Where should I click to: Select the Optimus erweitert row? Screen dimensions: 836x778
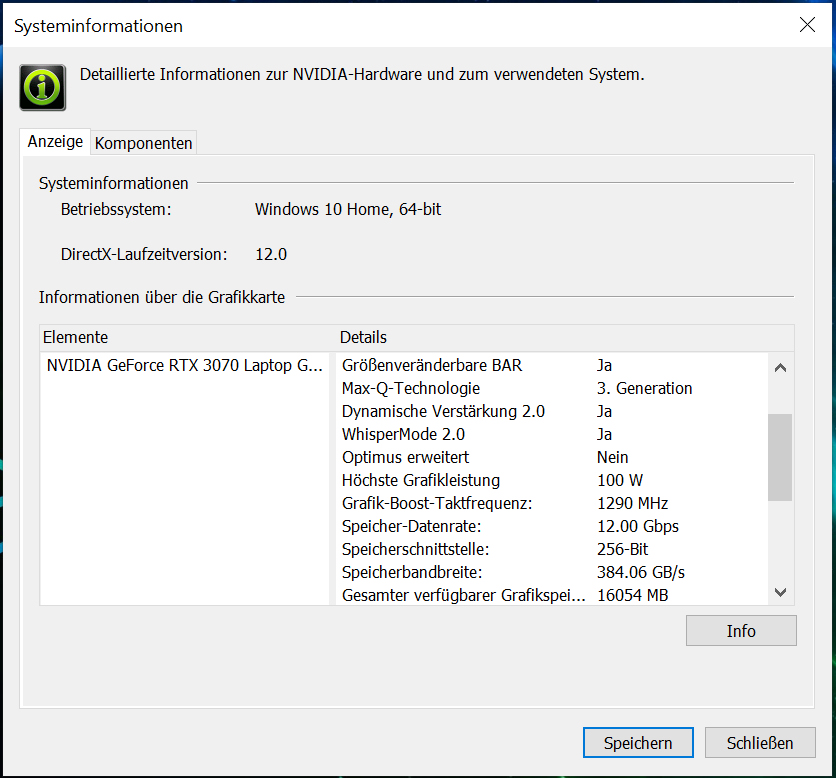(405, 458)
